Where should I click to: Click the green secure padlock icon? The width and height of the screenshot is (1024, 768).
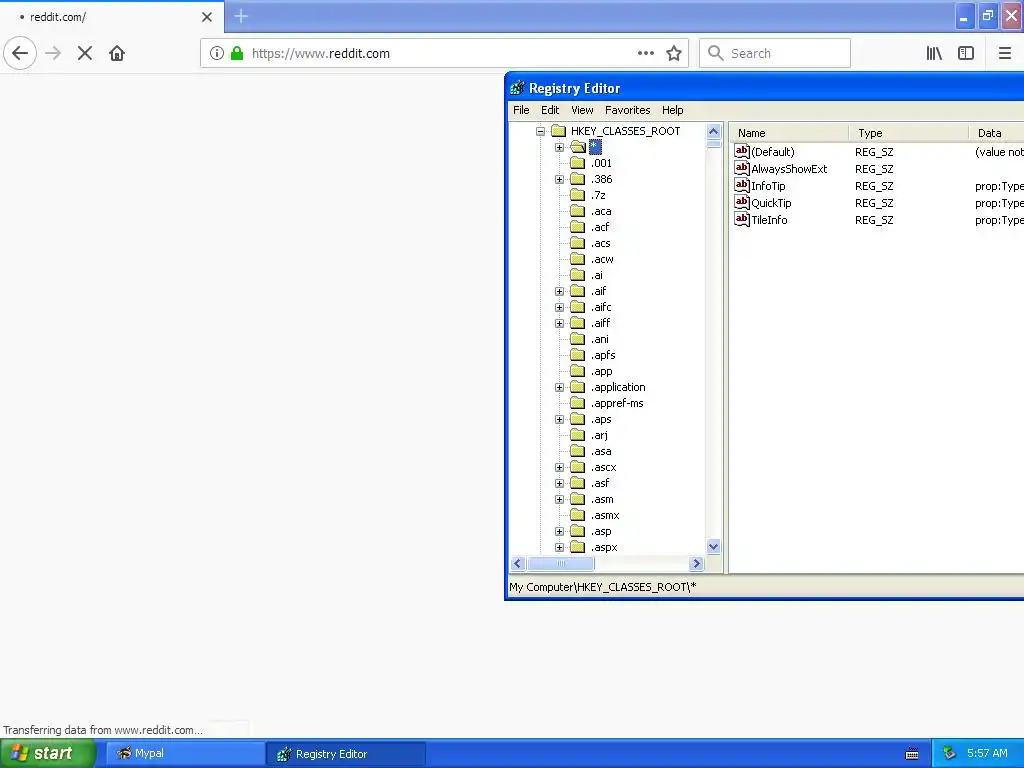[237, 54]
